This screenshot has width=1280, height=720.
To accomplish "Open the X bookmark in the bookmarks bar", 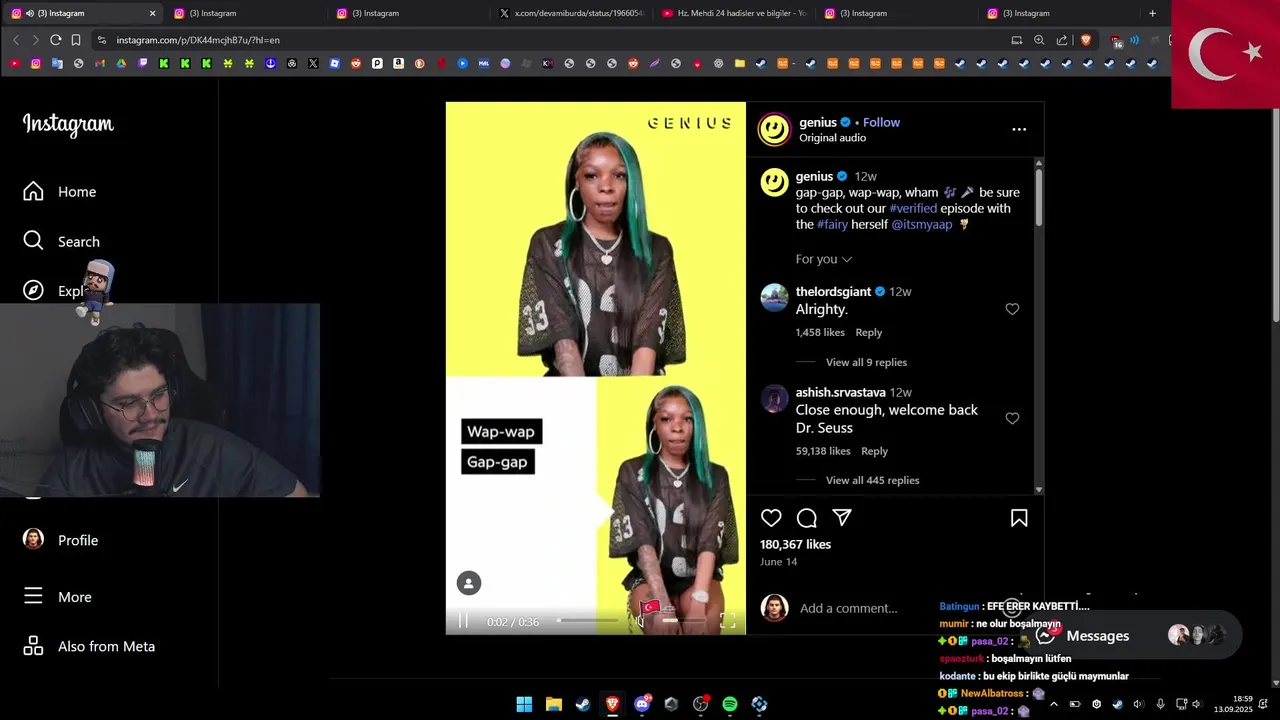I will 313,63.
